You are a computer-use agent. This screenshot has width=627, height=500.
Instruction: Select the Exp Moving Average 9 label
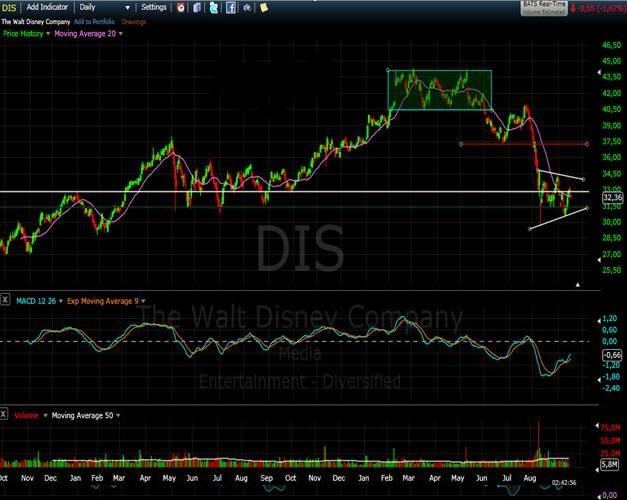[x=102, y=301]
